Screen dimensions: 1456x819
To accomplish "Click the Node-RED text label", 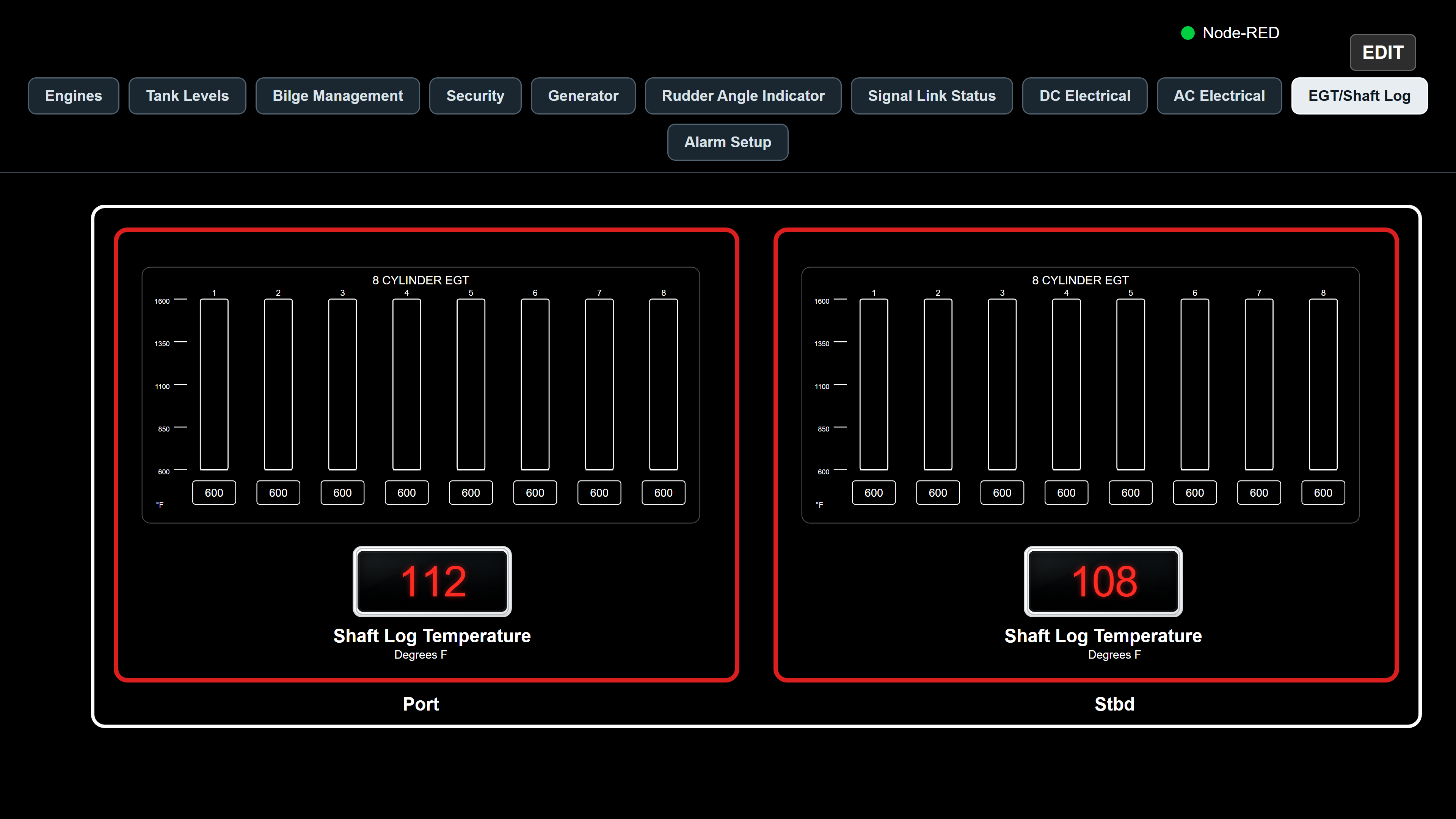I will coord(1241,33).
